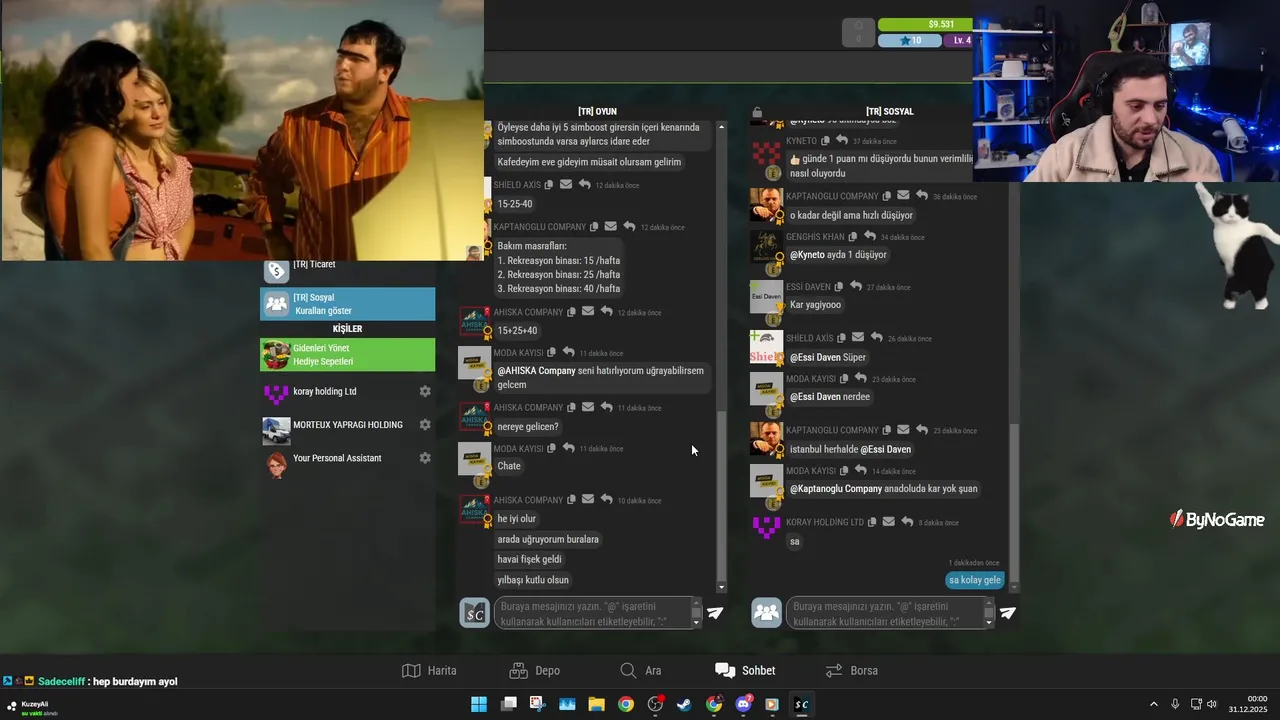Click the Lv. 4 level indicator
1280x720 pixels.
click(958, 41)
